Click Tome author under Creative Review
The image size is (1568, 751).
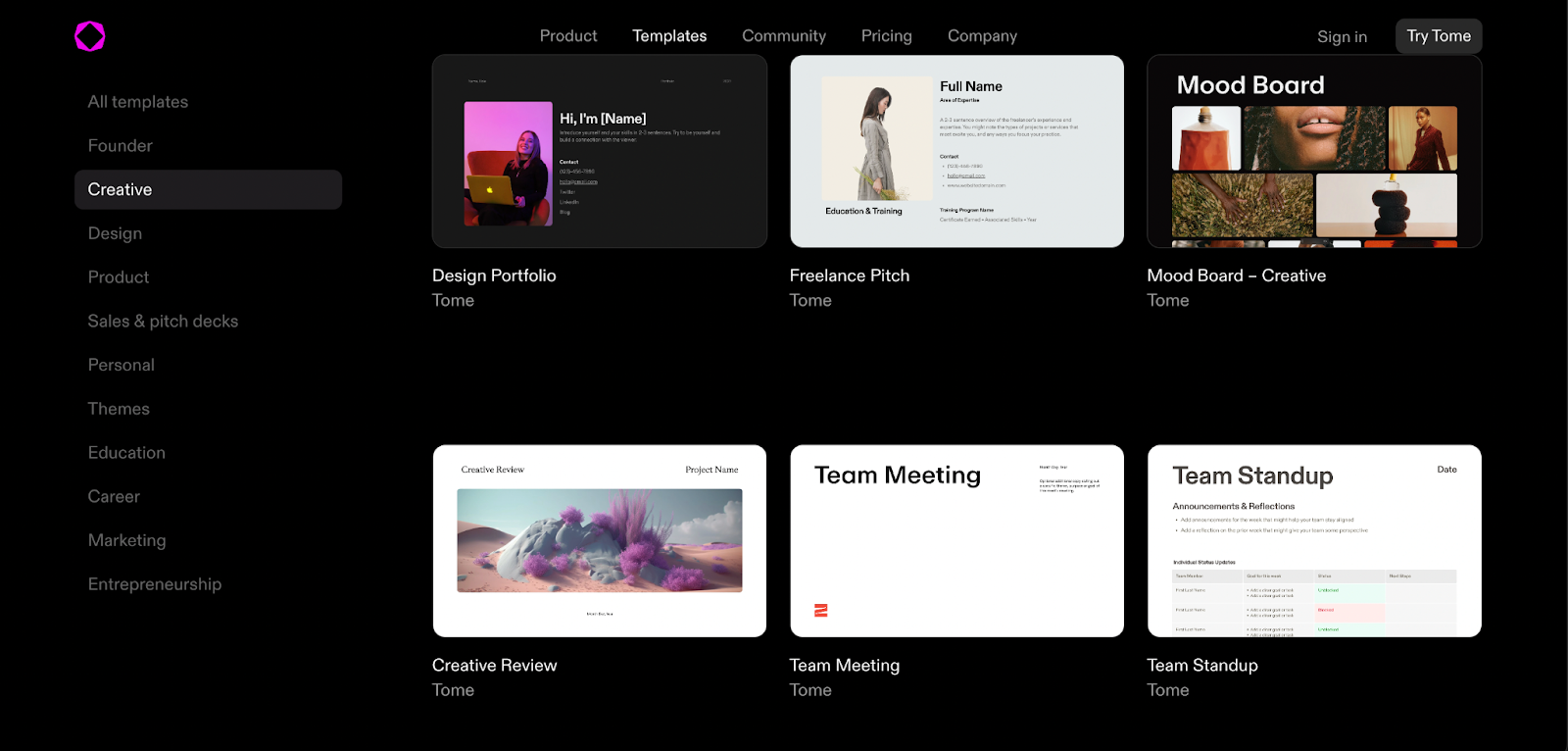(453, 690)
